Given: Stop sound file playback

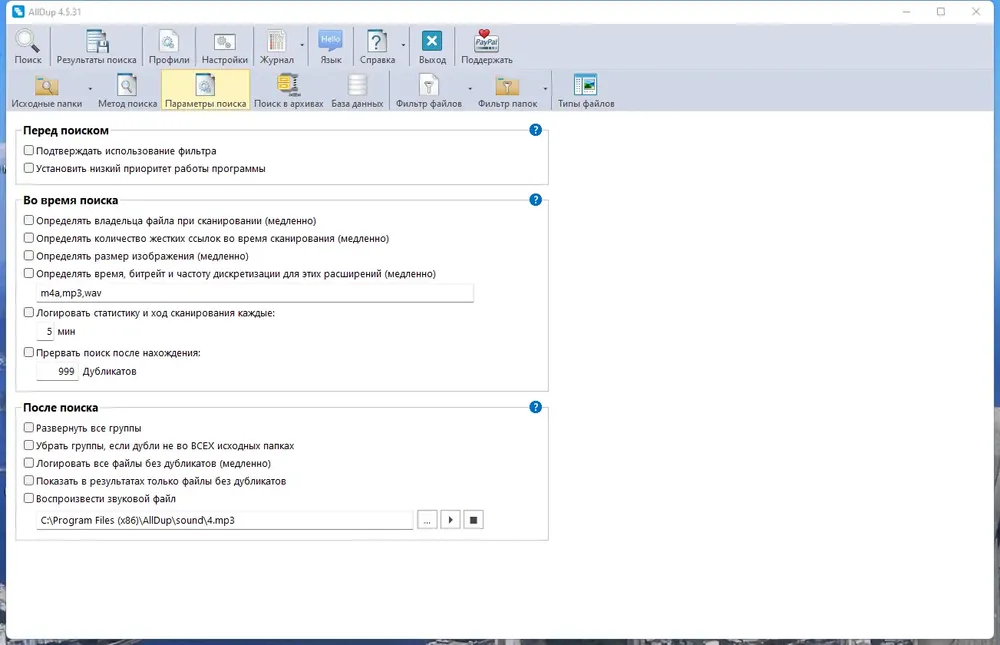Looking at the screenshot, I should tap(473, 520).
